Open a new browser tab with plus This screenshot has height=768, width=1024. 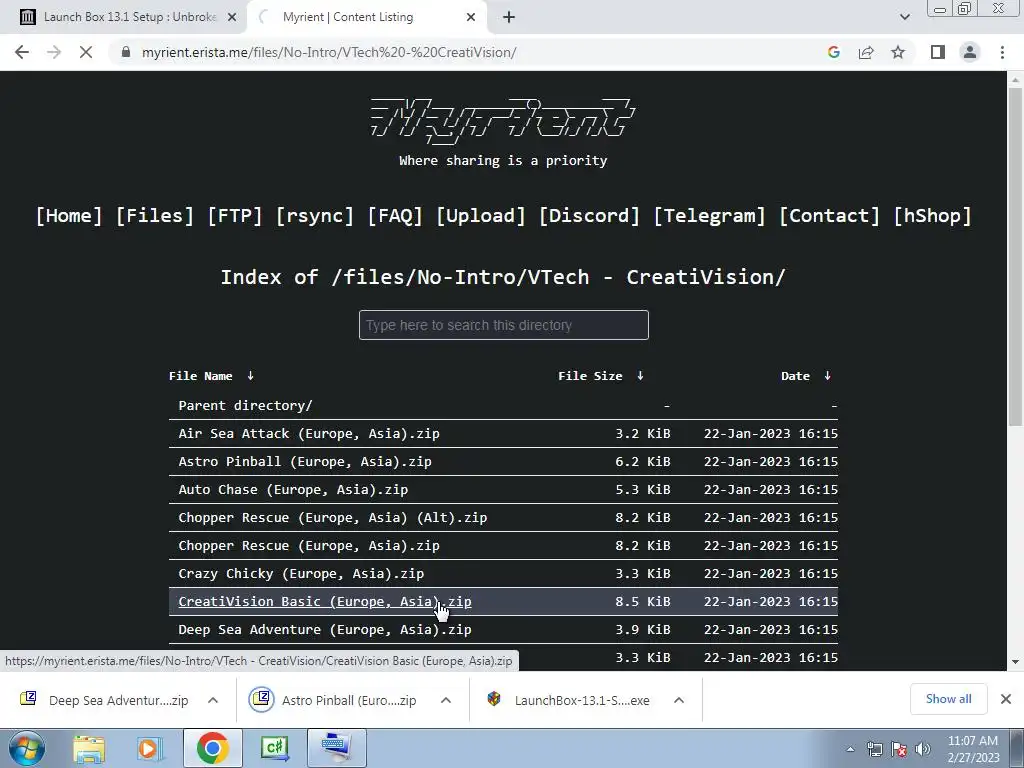point(509,18)
